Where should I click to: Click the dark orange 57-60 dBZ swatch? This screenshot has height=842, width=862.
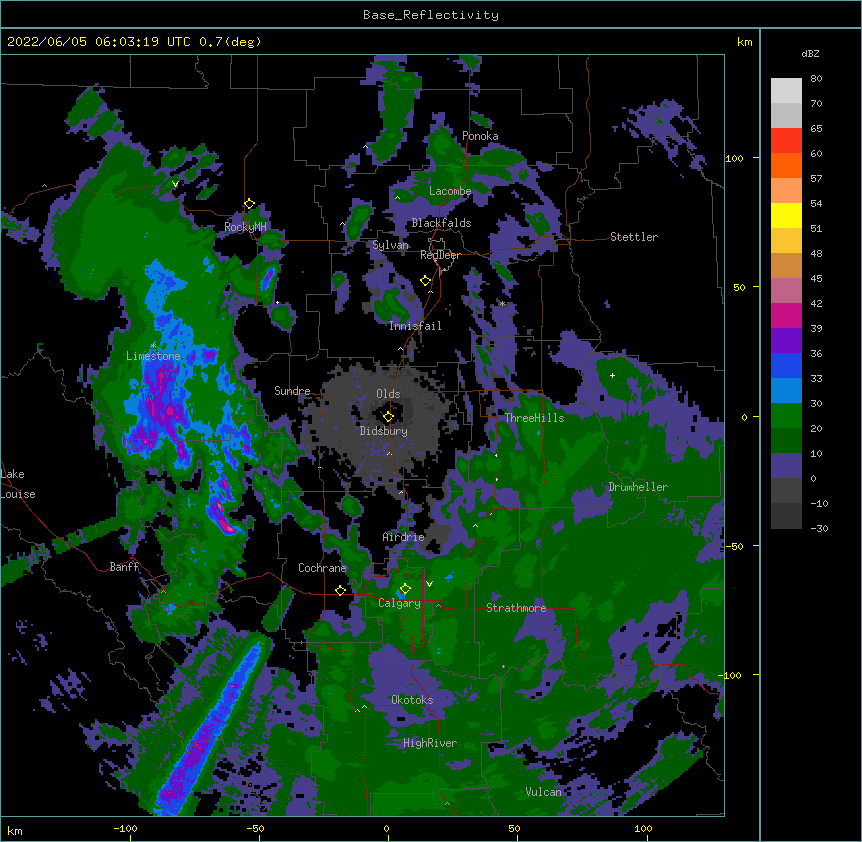point(786,165)
